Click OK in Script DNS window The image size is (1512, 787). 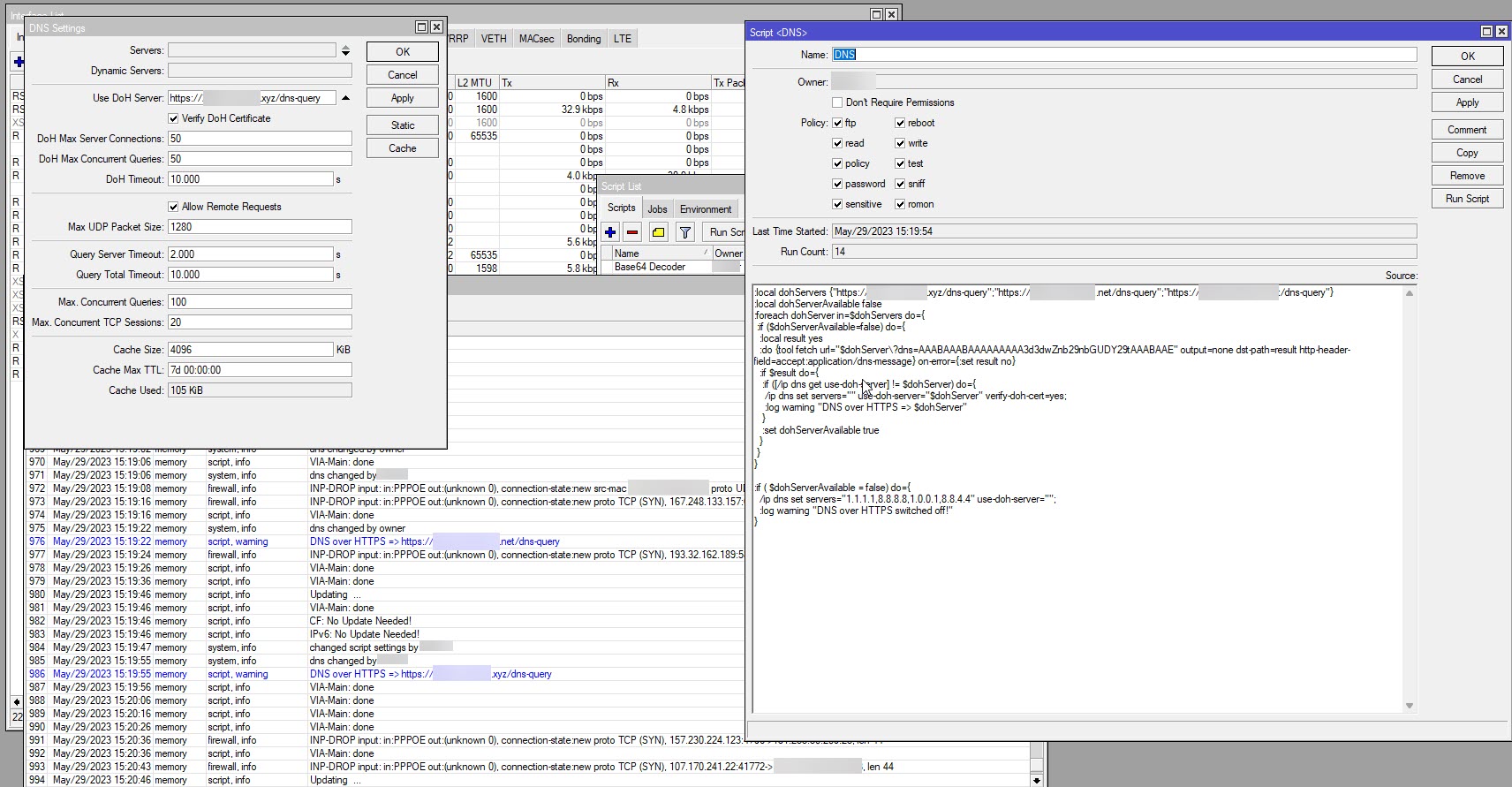(1468, 57)
